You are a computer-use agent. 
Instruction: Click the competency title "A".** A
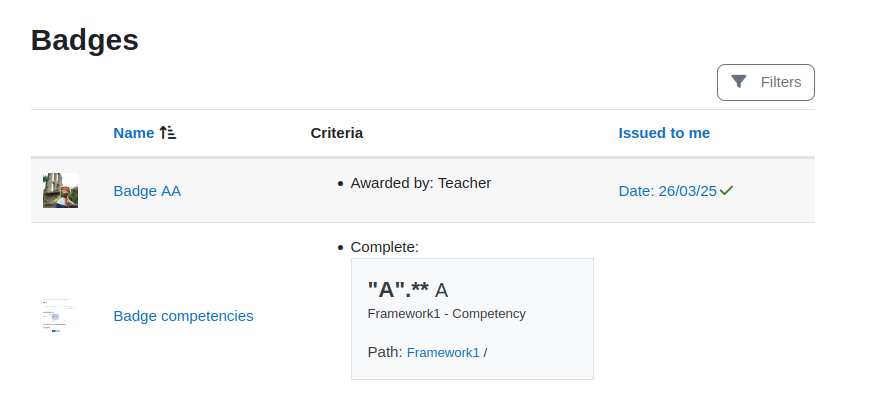[408, 290]
